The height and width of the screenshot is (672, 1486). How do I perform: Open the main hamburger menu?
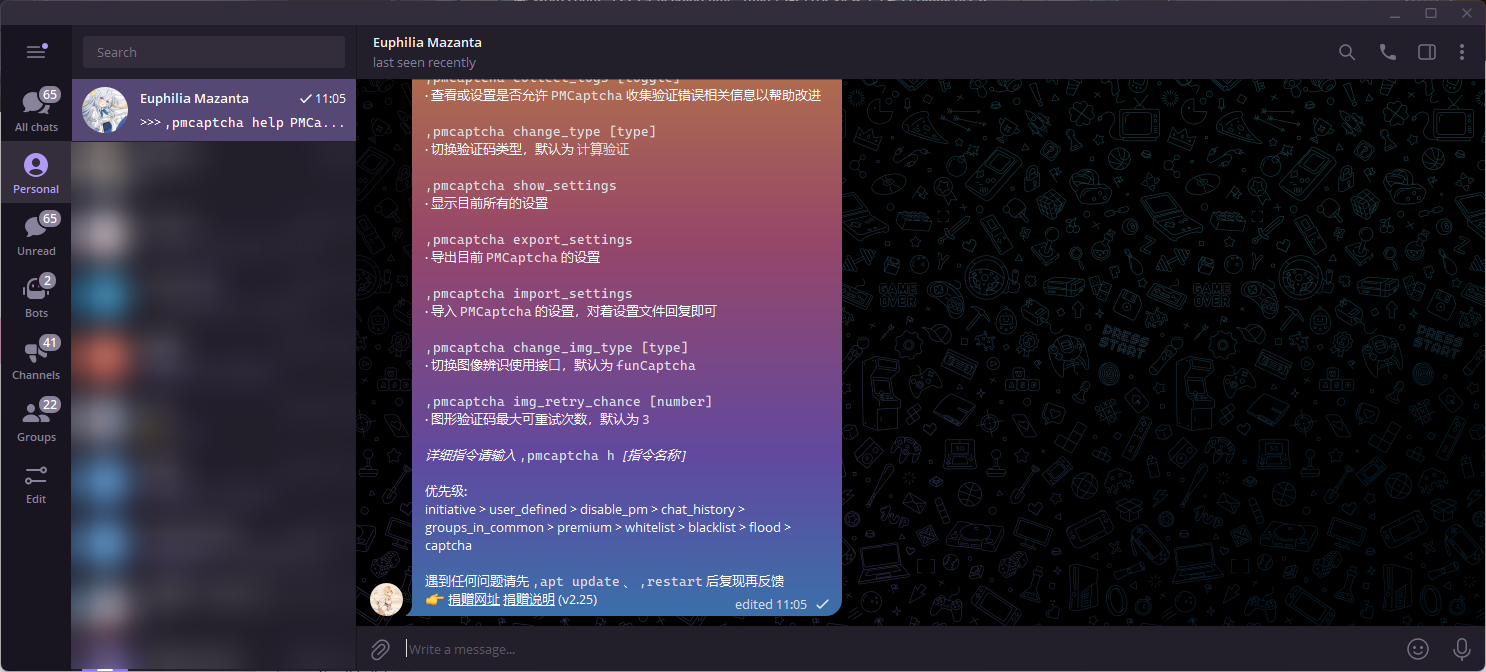tap(36, 51)
